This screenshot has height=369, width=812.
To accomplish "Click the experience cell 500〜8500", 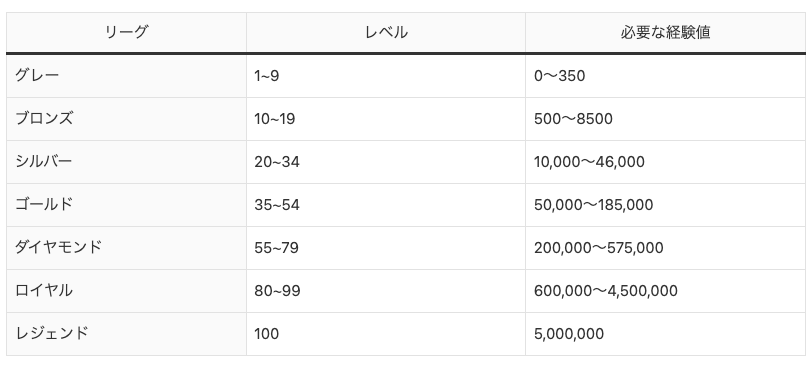I will pos(665,119).
